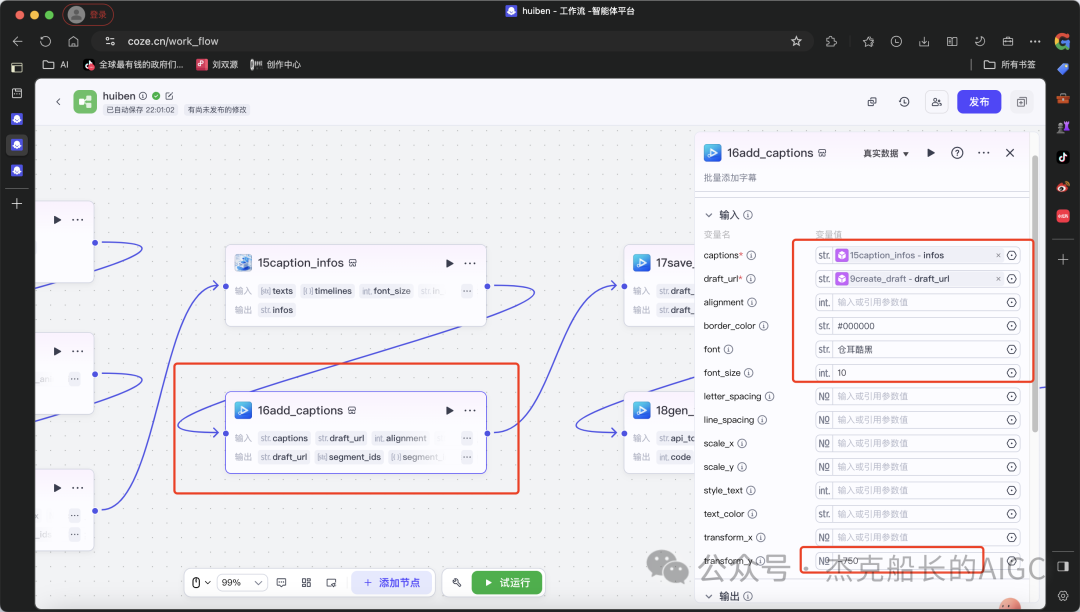
Task: Click the side panel vertical scrollbar
Action: coord(1035,294)
